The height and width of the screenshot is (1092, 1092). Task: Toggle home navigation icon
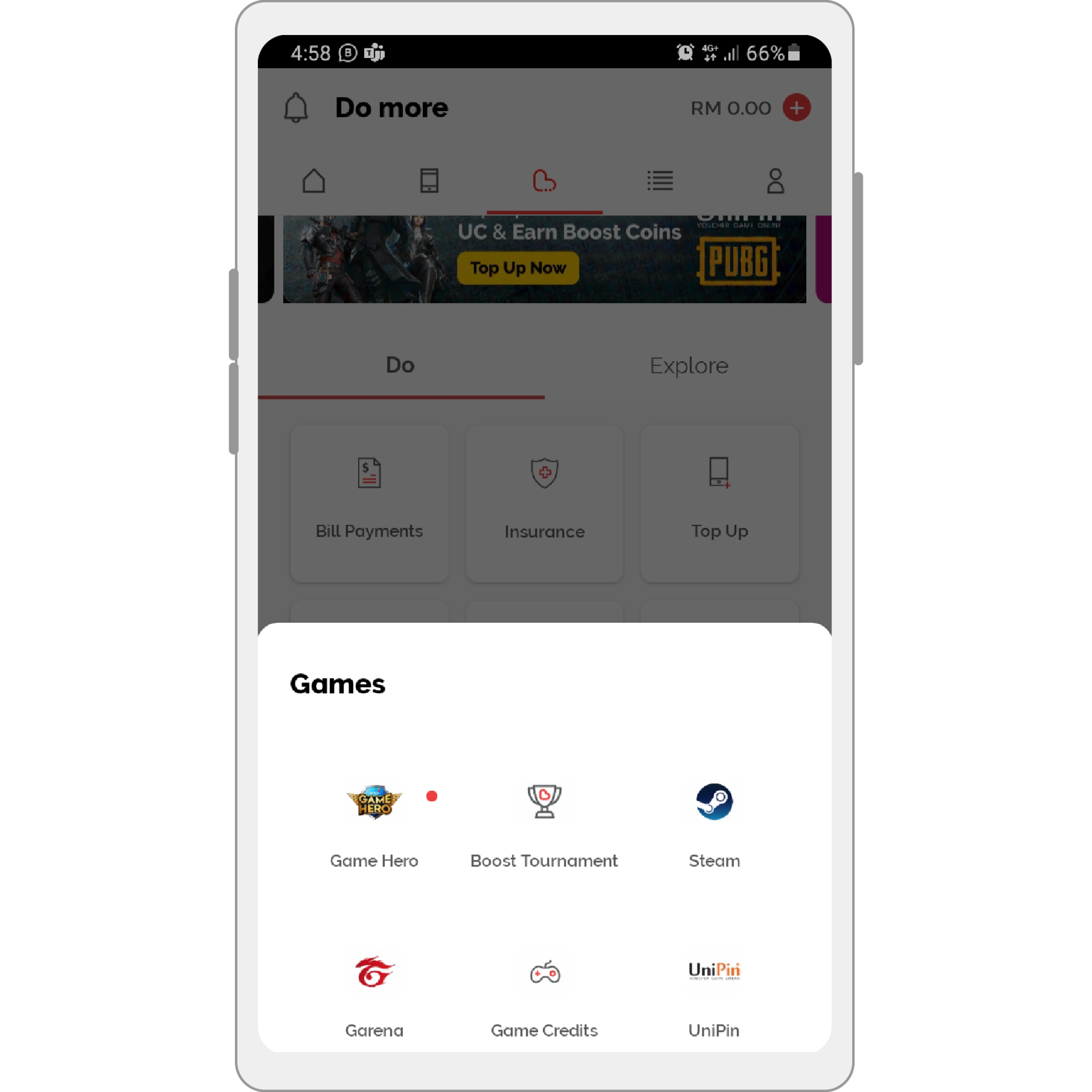click(314, 181)
